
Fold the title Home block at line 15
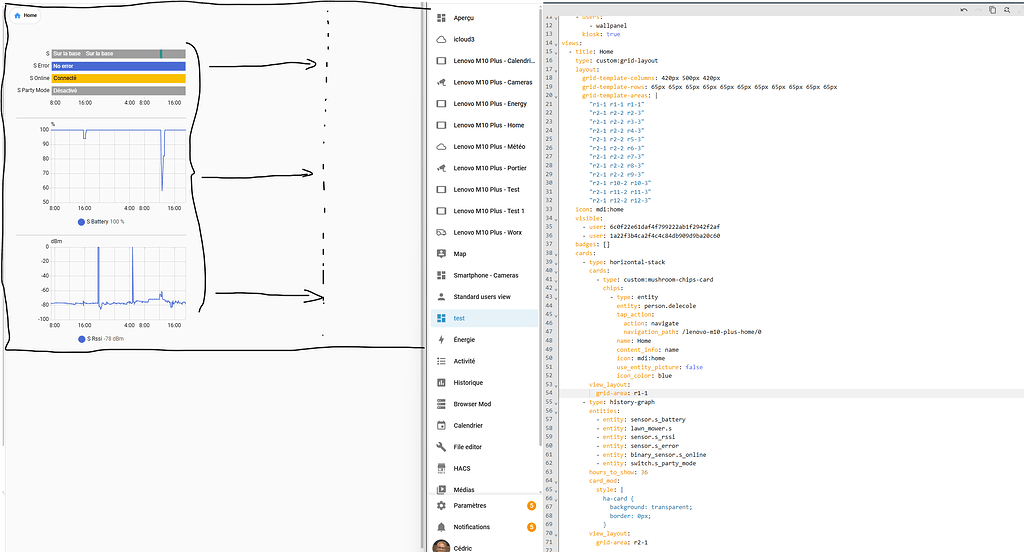[556, 52]
